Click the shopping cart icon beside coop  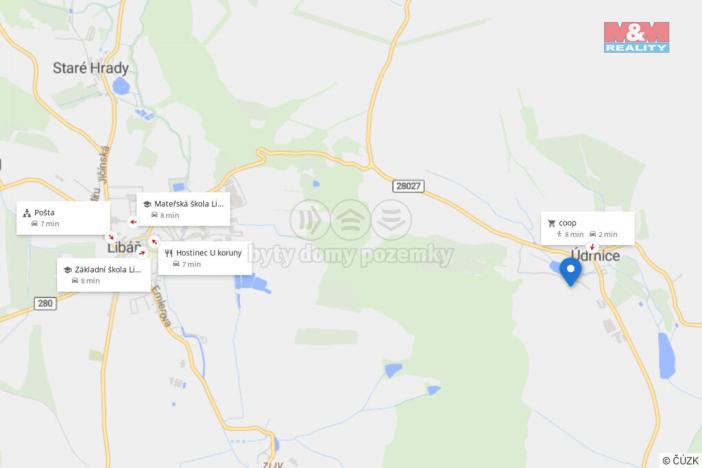[551, 223]
